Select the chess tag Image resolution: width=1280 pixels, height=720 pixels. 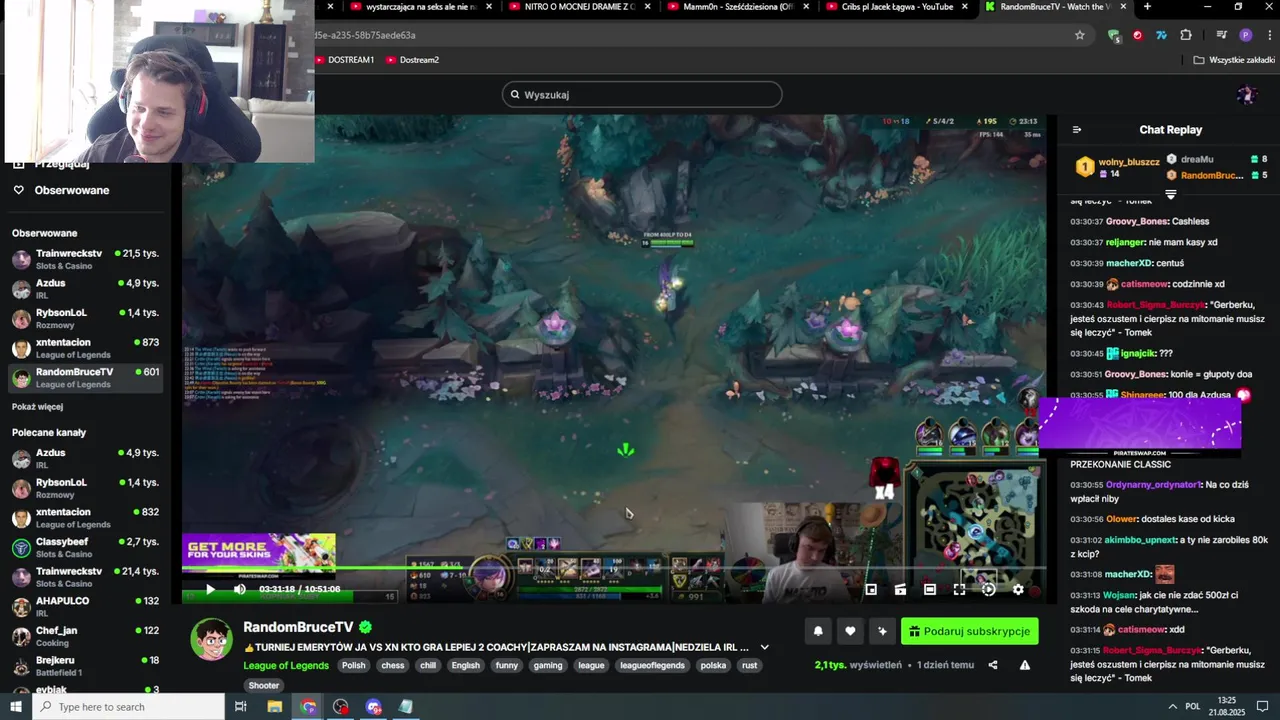point(393,666)
